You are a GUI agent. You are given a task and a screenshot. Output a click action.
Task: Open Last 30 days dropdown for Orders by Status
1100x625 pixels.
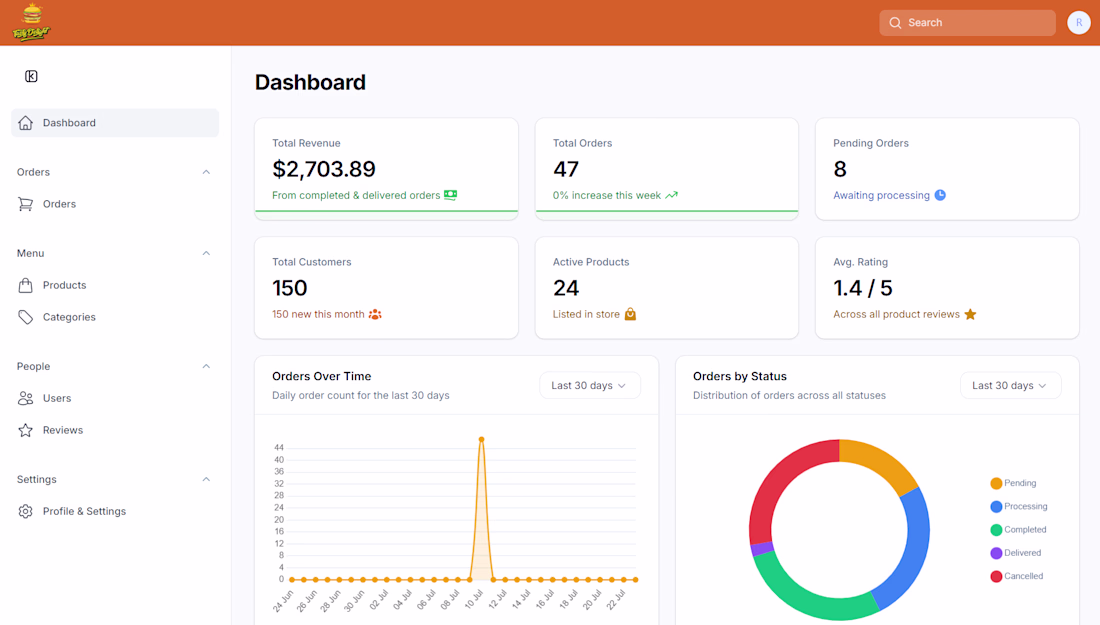[1010, 385]
